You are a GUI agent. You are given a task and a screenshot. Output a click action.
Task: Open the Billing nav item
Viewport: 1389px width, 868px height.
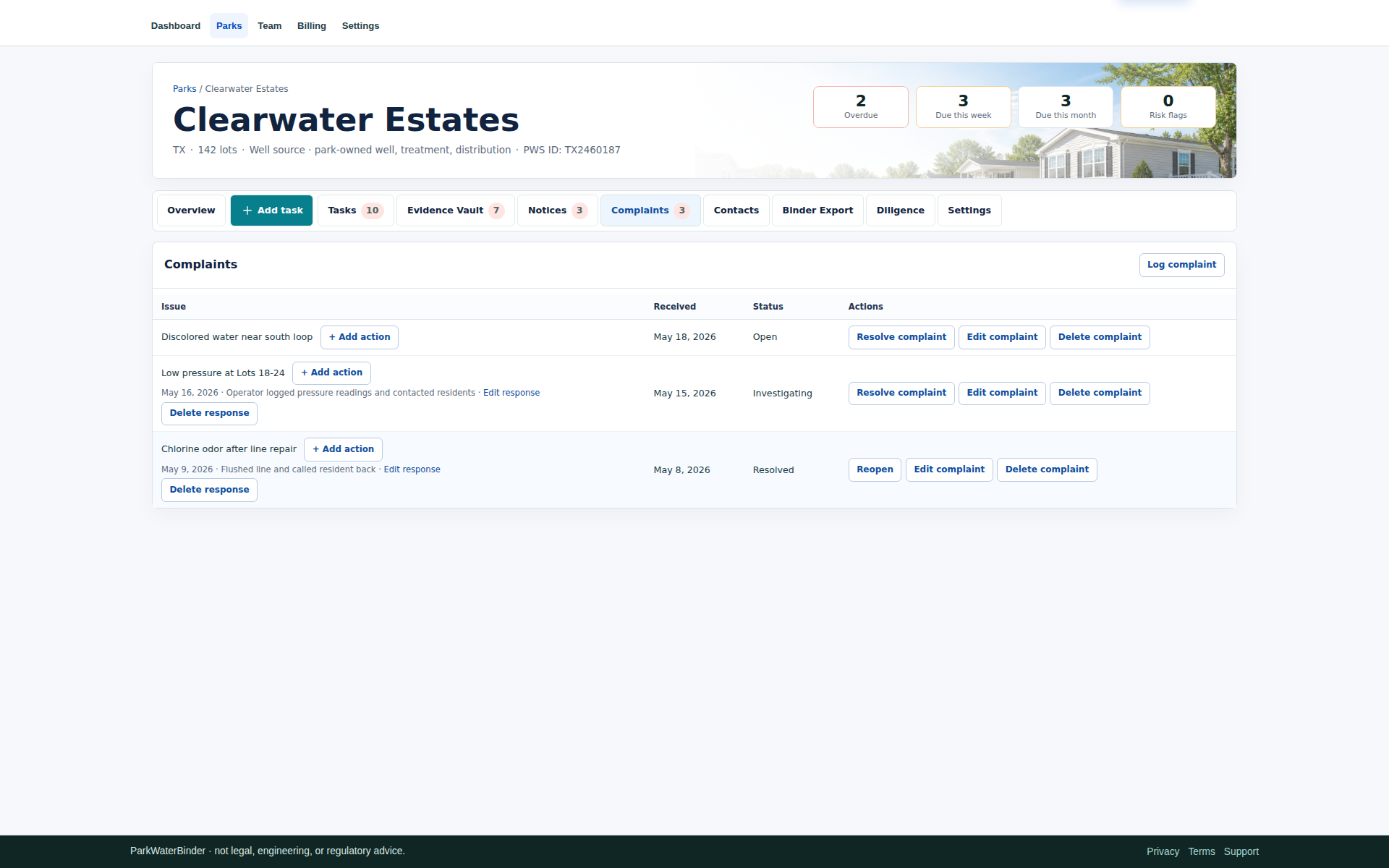pos(311,26)
